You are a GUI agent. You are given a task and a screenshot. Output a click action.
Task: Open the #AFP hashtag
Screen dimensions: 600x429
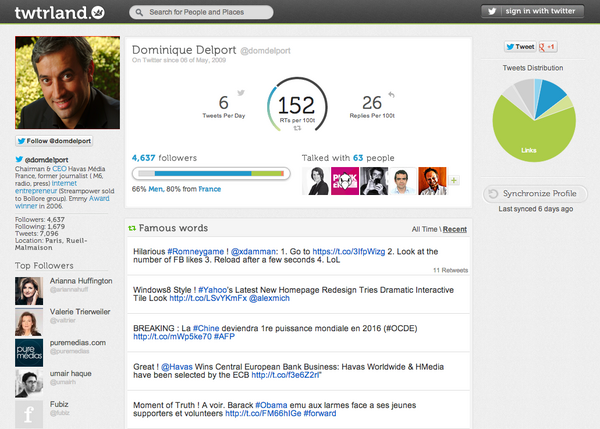coord(224,337)
